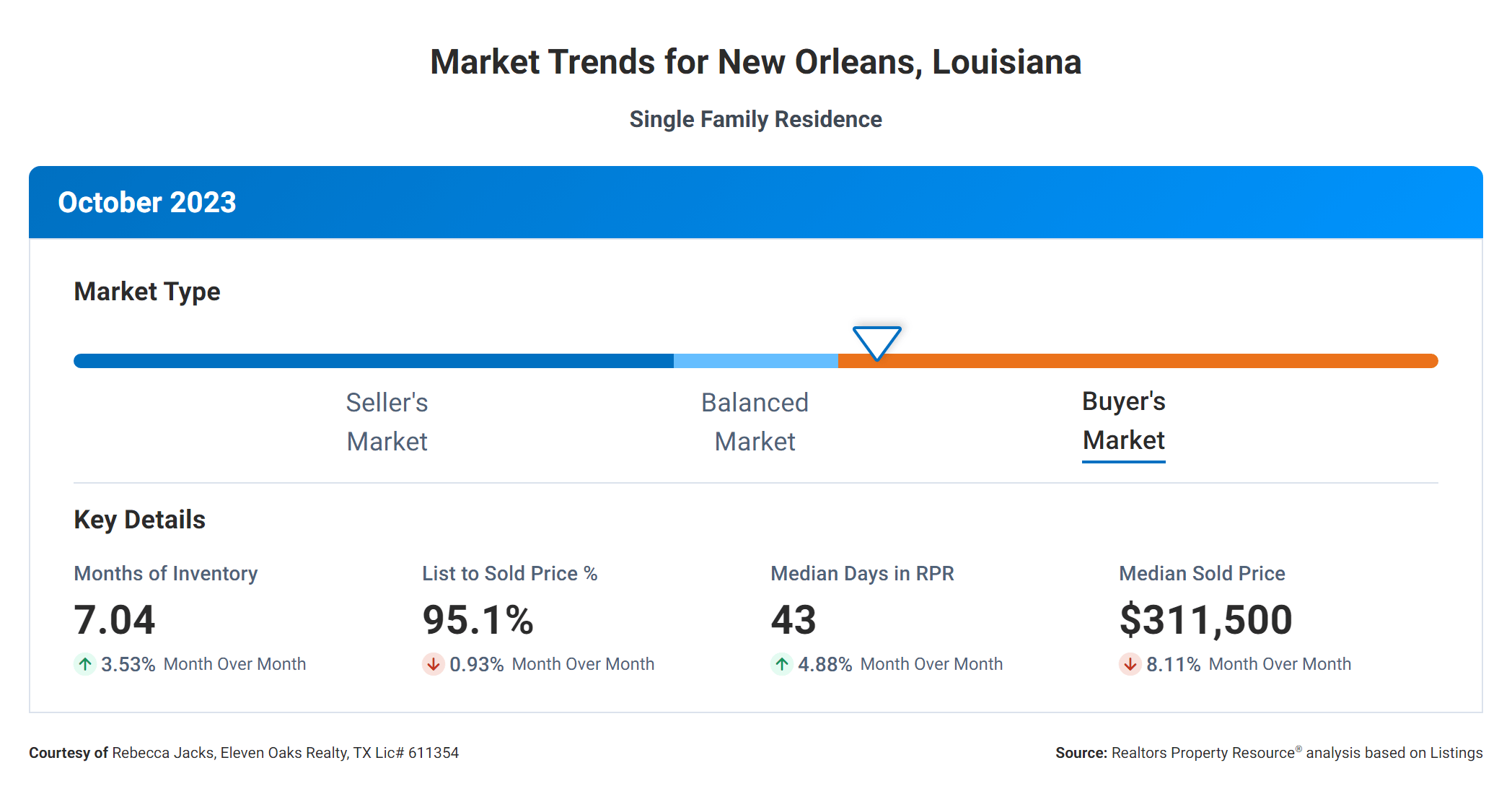Image resolution: width=1512 pixels, height=794 pixels.
Task: Click the green up arrow beside 4.88%
Action: tap(781, 664)
